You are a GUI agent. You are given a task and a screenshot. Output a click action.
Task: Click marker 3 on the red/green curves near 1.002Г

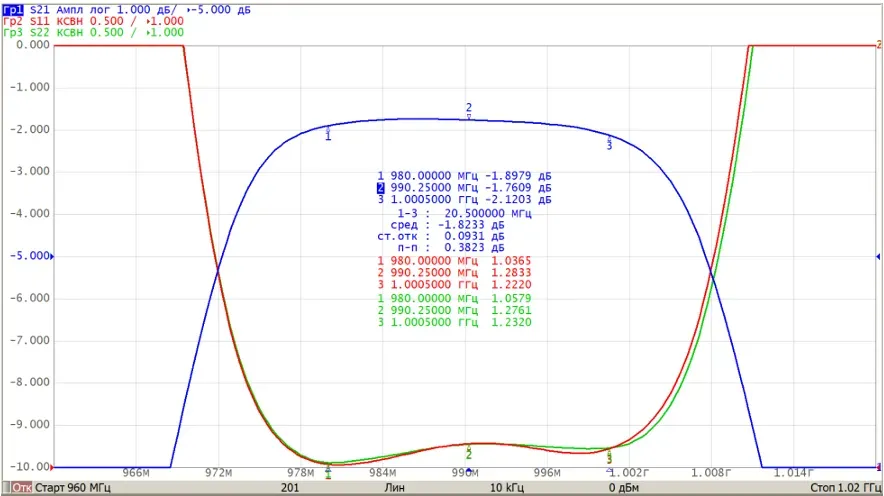609,457
